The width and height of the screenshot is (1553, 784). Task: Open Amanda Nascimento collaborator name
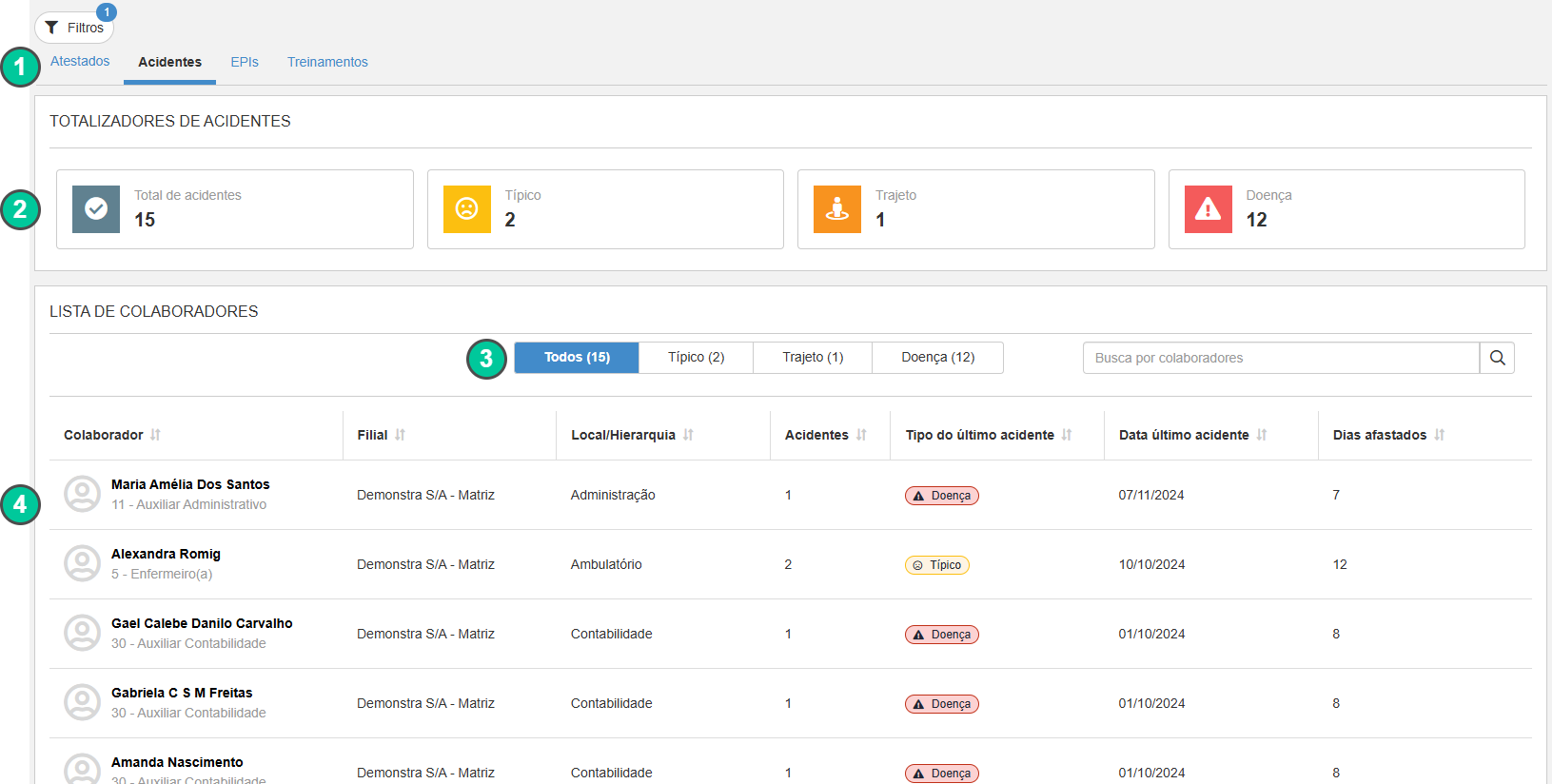(x=177, y=762)
